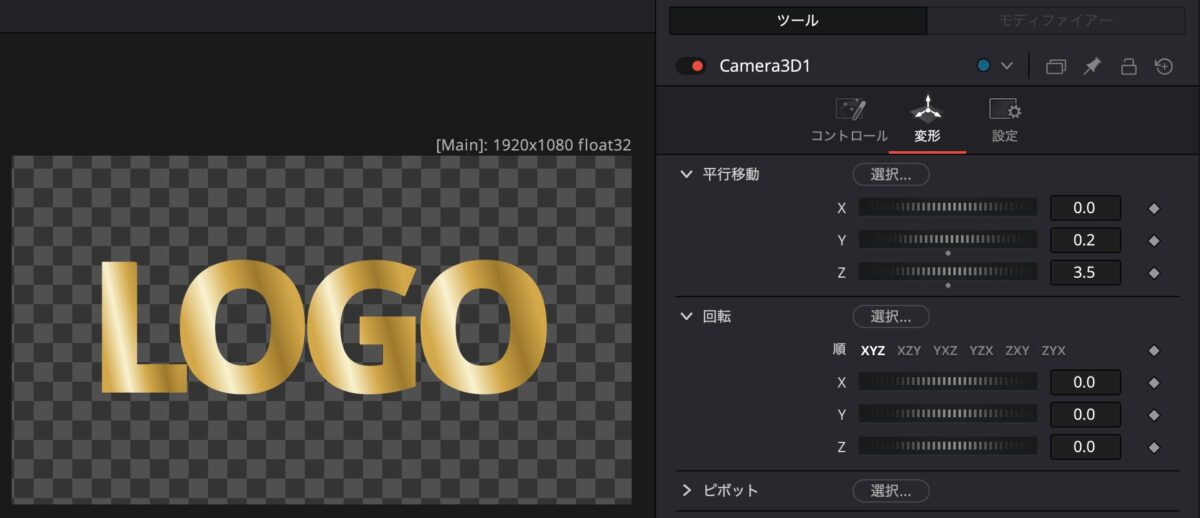This screenshot has width=1200, height=518.
Task: Click translation Y value field 0.2
Action: point(1085,240)
